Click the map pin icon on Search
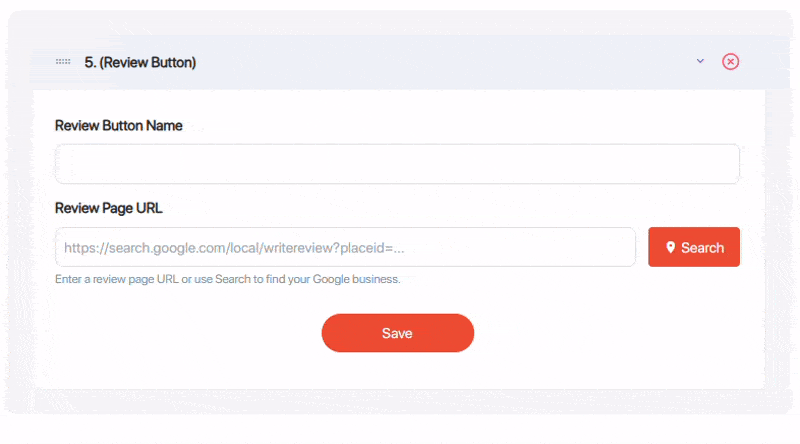Viewport: 800px width, 444px height. (670, 248)
